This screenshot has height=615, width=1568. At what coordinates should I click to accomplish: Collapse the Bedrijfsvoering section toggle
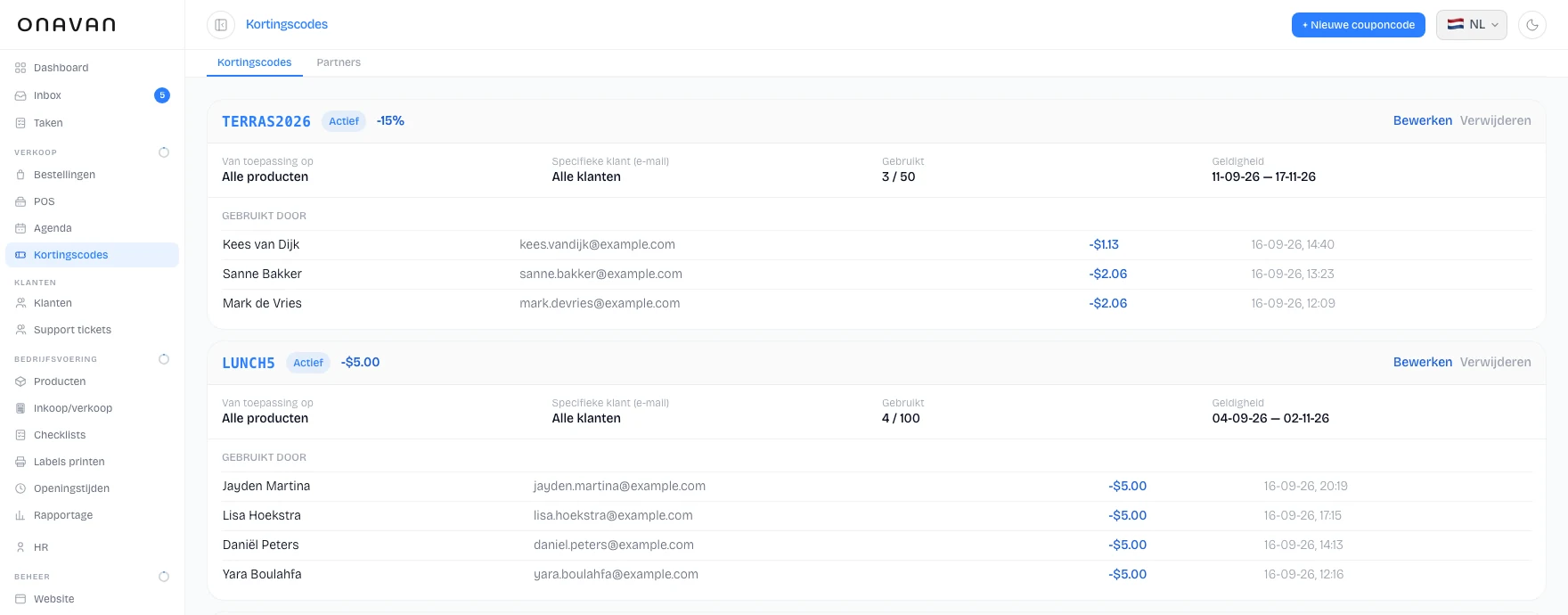pos(164,359)
